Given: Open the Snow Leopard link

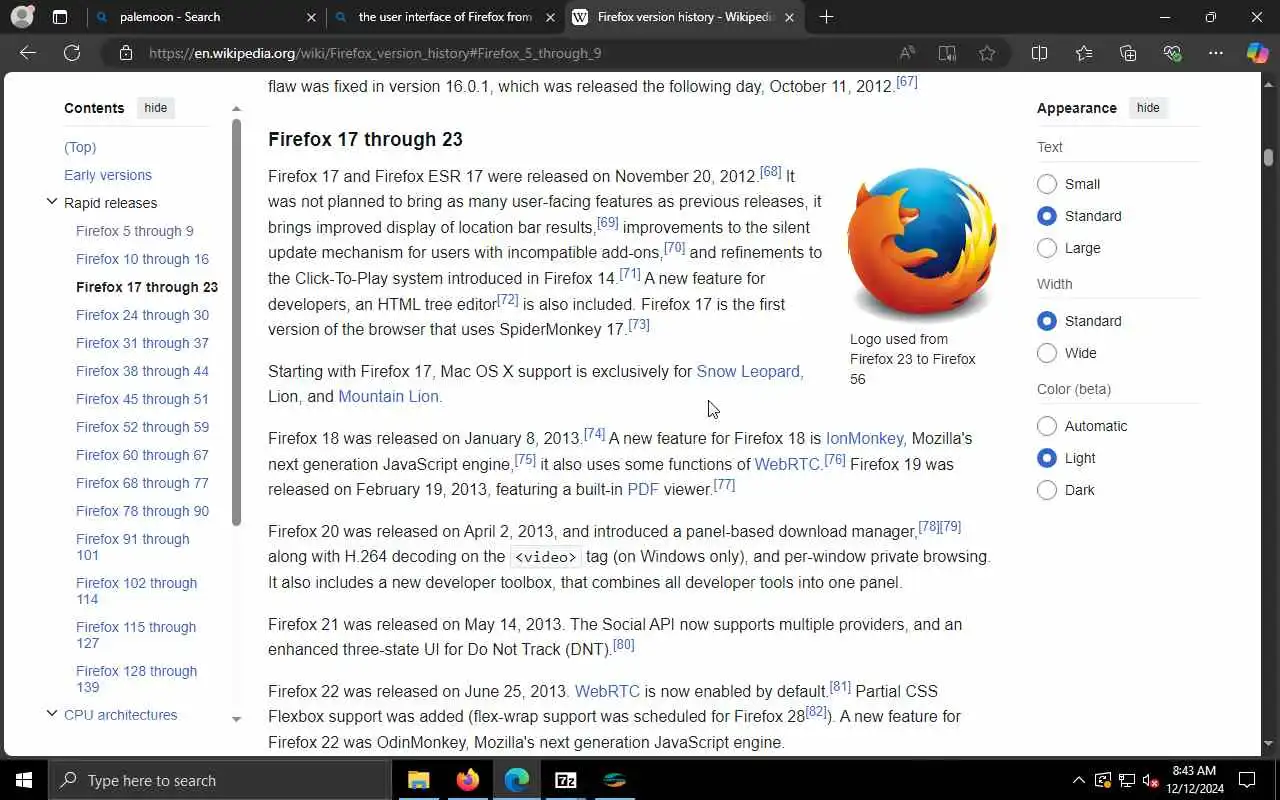Looking at the screenshot, I should 748,371.
